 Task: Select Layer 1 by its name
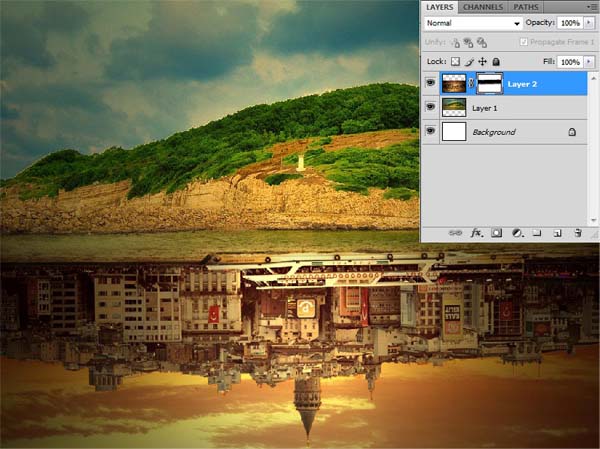tap(484, 108)
